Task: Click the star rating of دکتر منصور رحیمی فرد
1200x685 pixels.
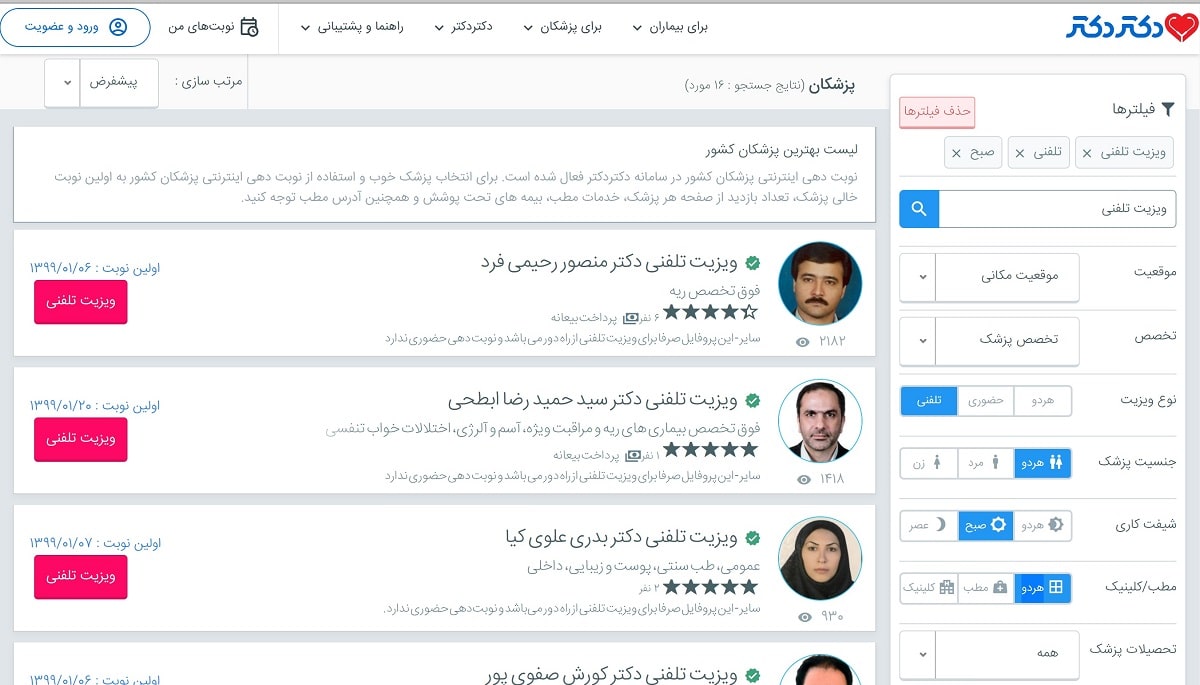Action: pos(711,313)
